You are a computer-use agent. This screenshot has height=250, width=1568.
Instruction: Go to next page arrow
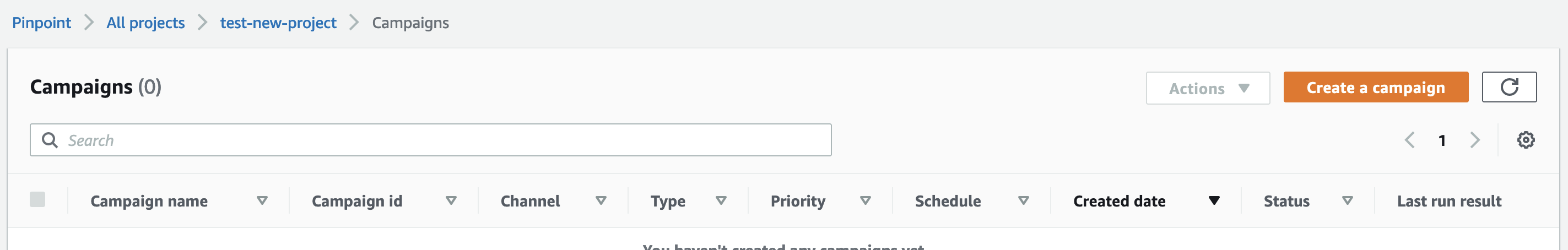pos(1474,140)
